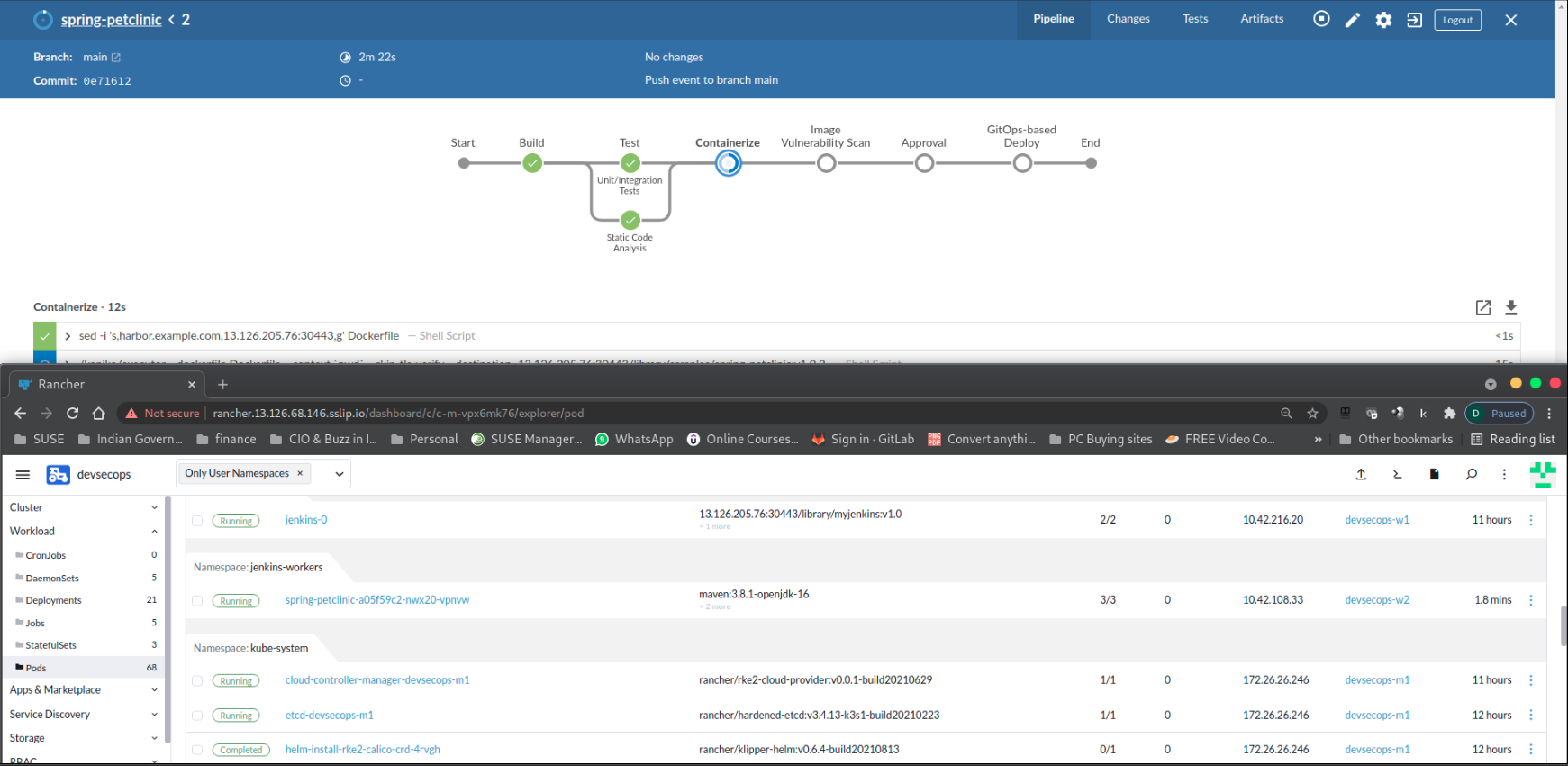
Task: Click the kubeconfig file icon in Rancher
Action: (1435, 474)
